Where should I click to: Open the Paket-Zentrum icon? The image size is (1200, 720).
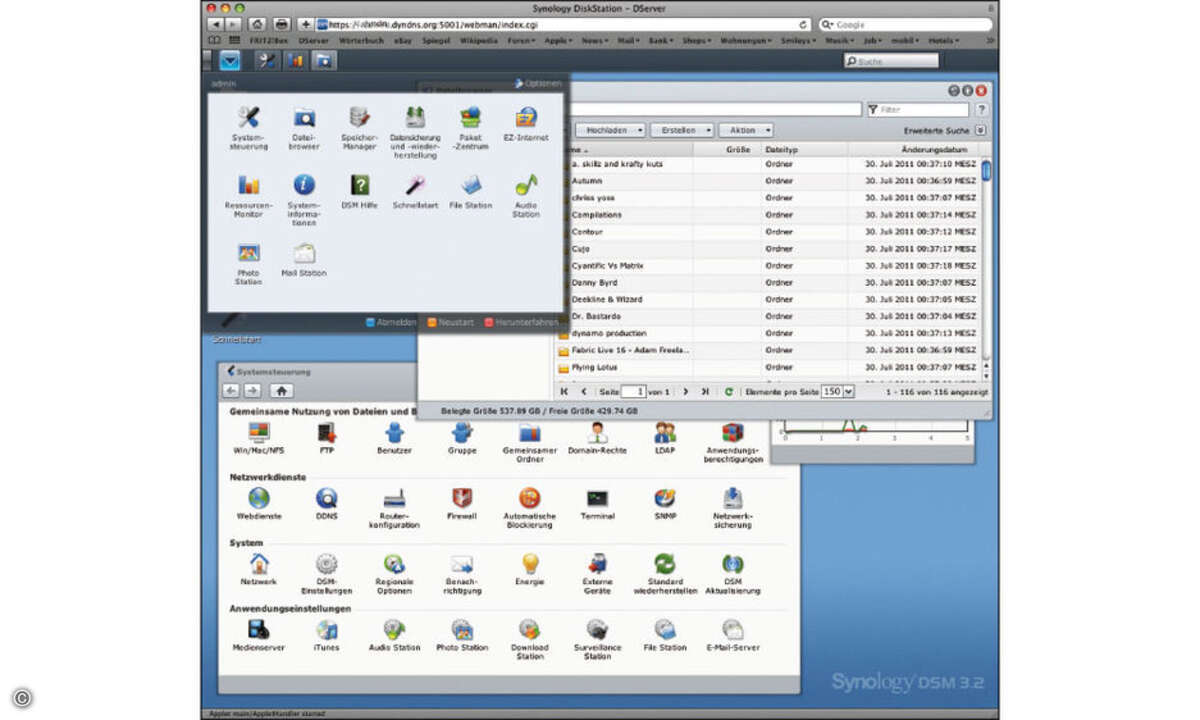(470, 128)
